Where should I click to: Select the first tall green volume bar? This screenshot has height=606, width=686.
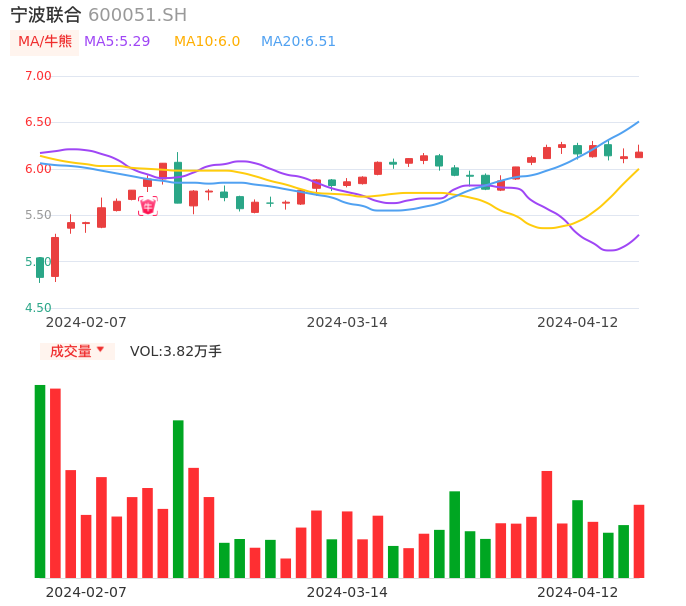[x=40, y=481]
